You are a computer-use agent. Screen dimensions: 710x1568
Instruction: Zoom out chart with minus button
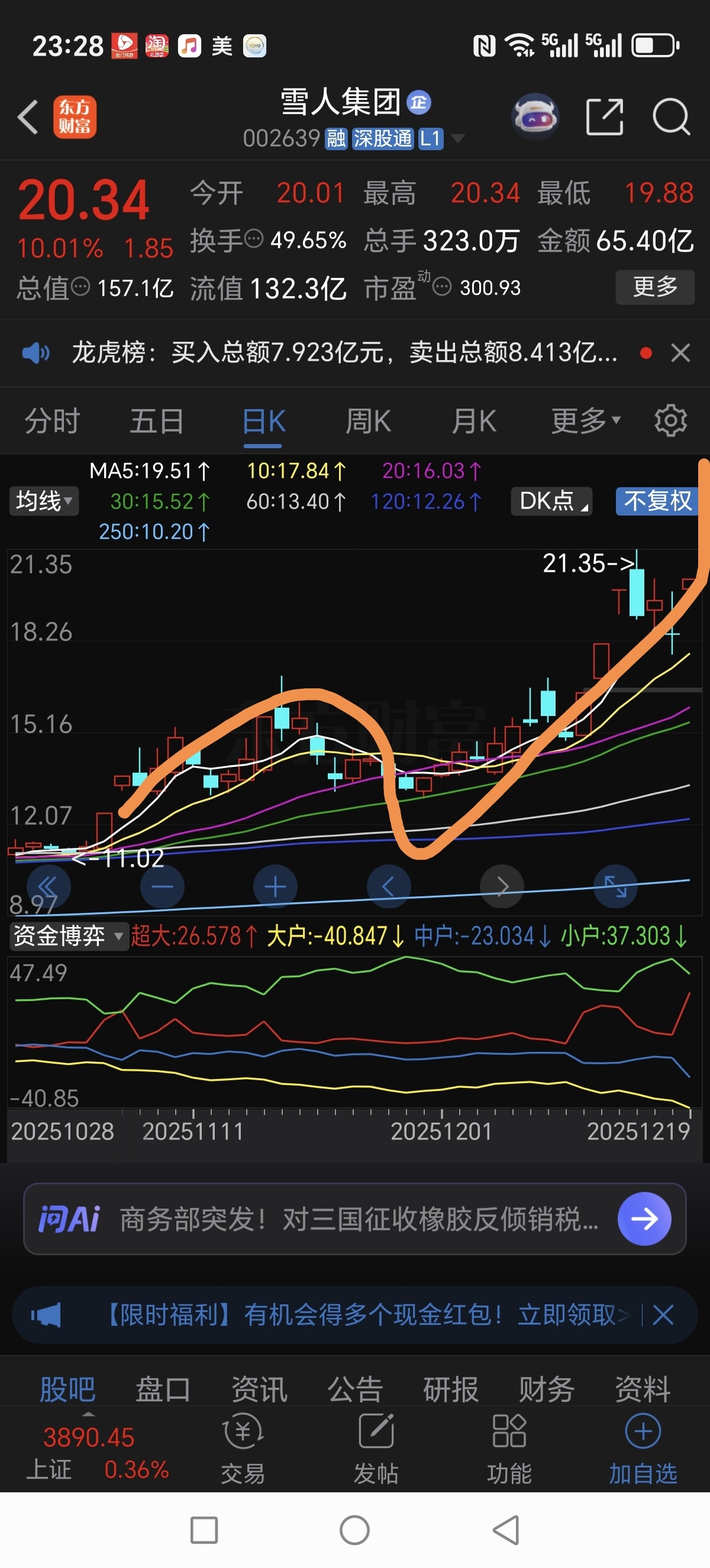click(x=162, y=887)
